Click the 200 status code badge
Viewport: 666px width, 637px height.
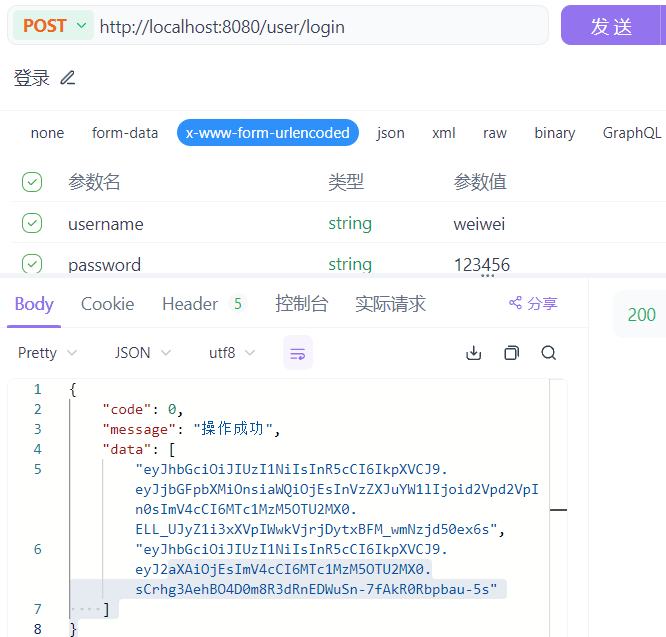click(641, 315)
